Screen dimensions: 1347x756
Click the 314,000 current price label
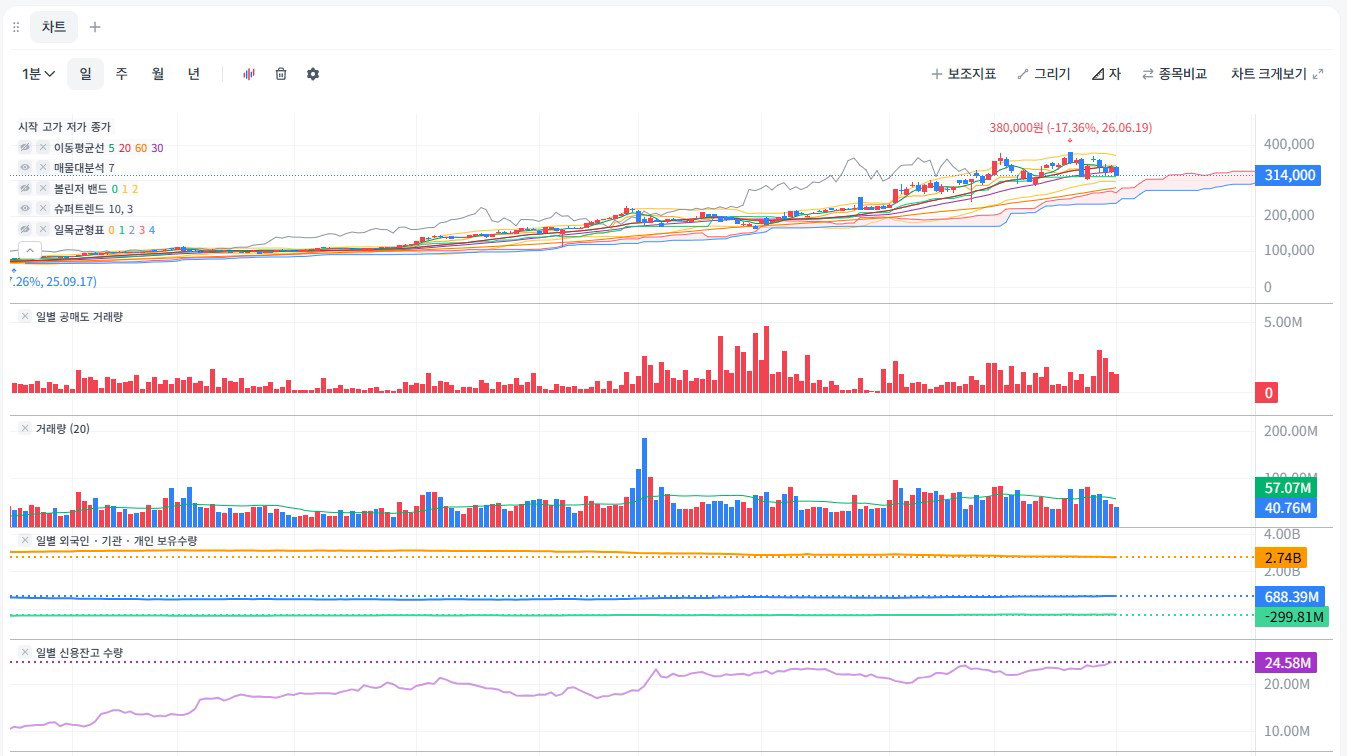click(x=1290, y=175)
